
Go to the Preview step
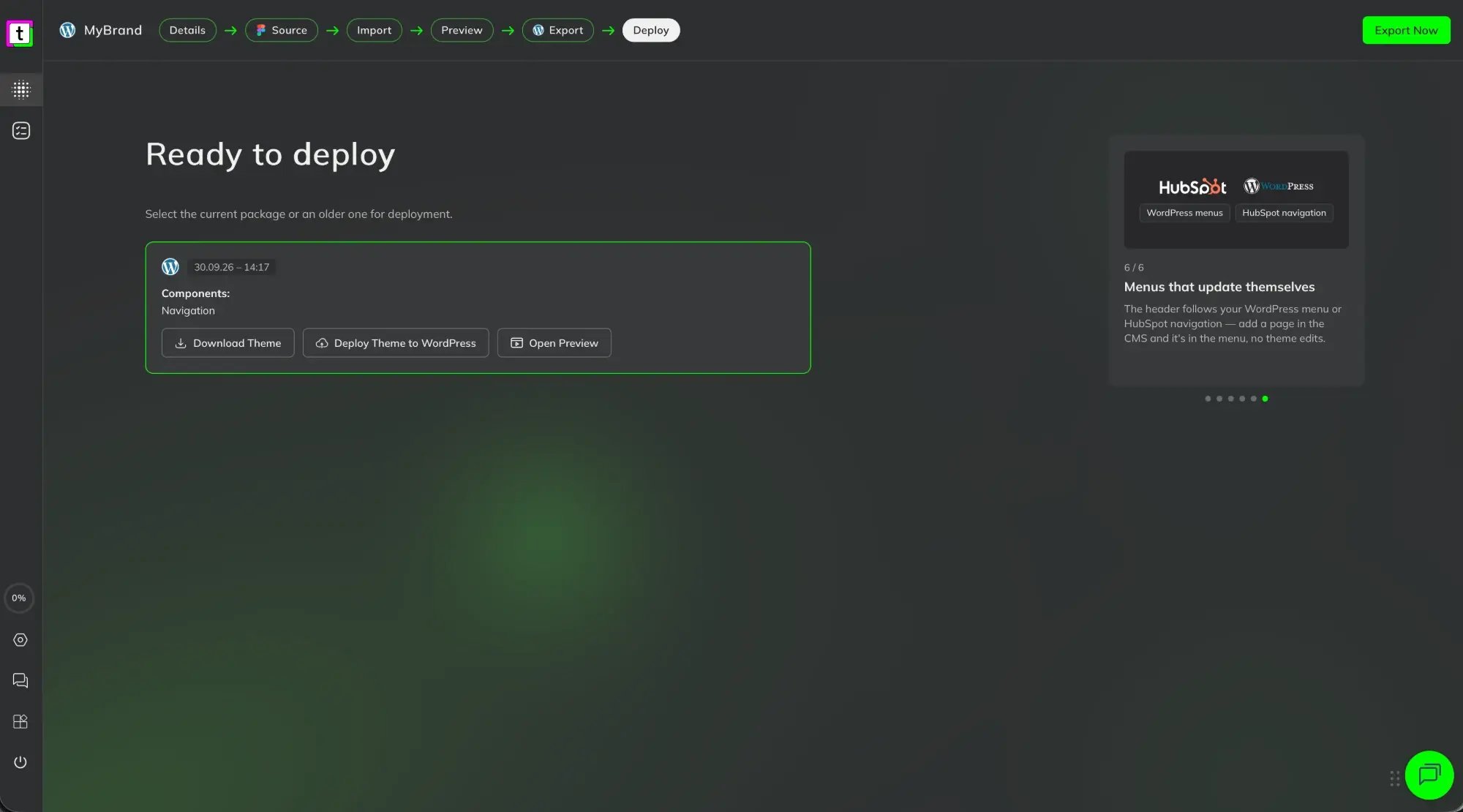pyautogui.click(x=462, y=30)
